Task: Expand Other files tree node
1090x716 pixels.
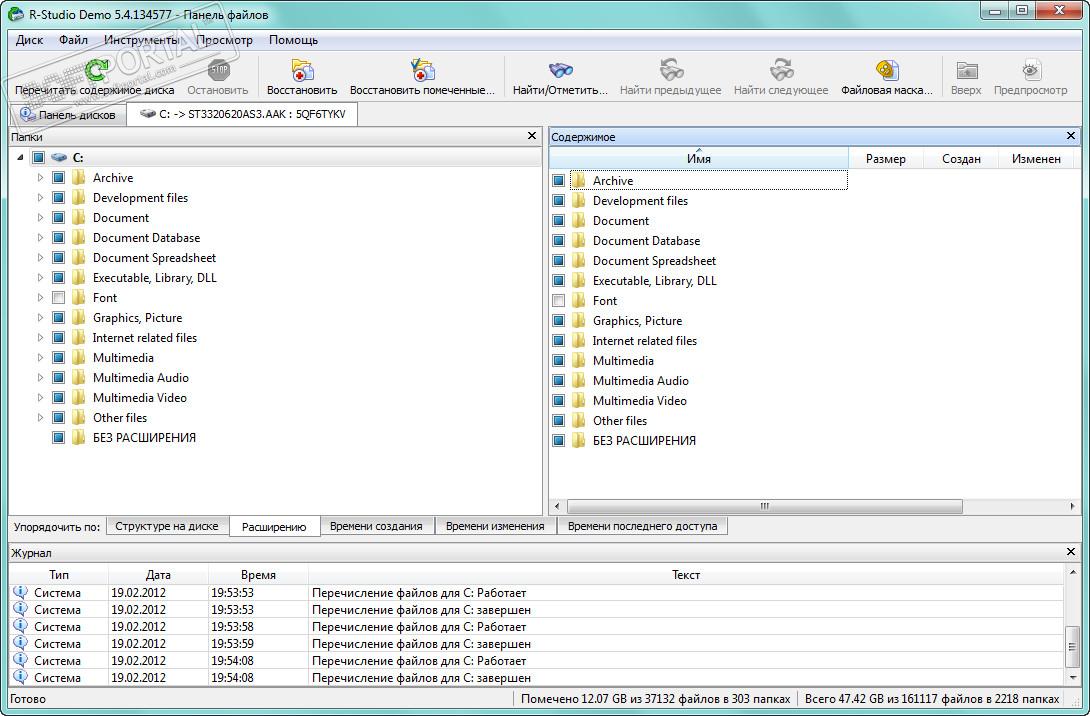Action: (x=40, y=418)
